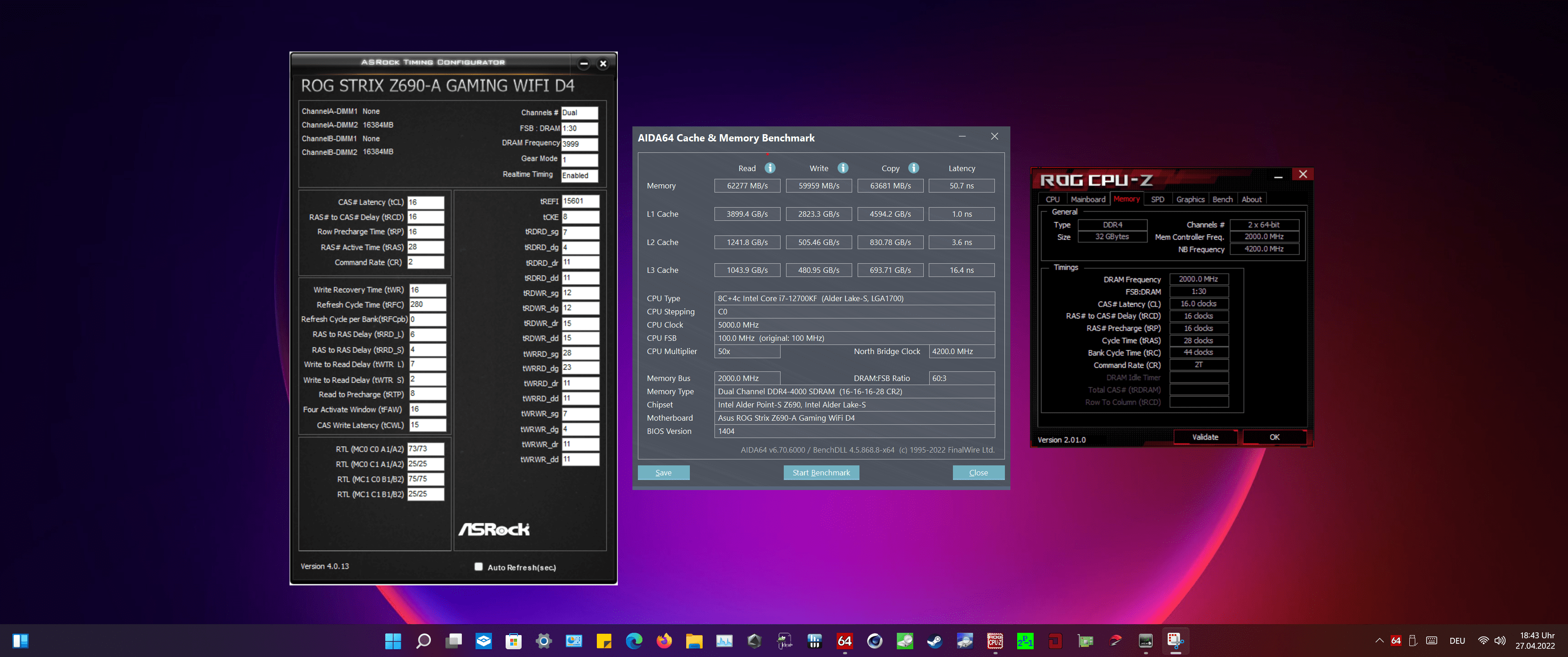1568x657 pixels.
Task: Launch Microsoft Edge from the taskbar
Action: [x=634, y=641]
